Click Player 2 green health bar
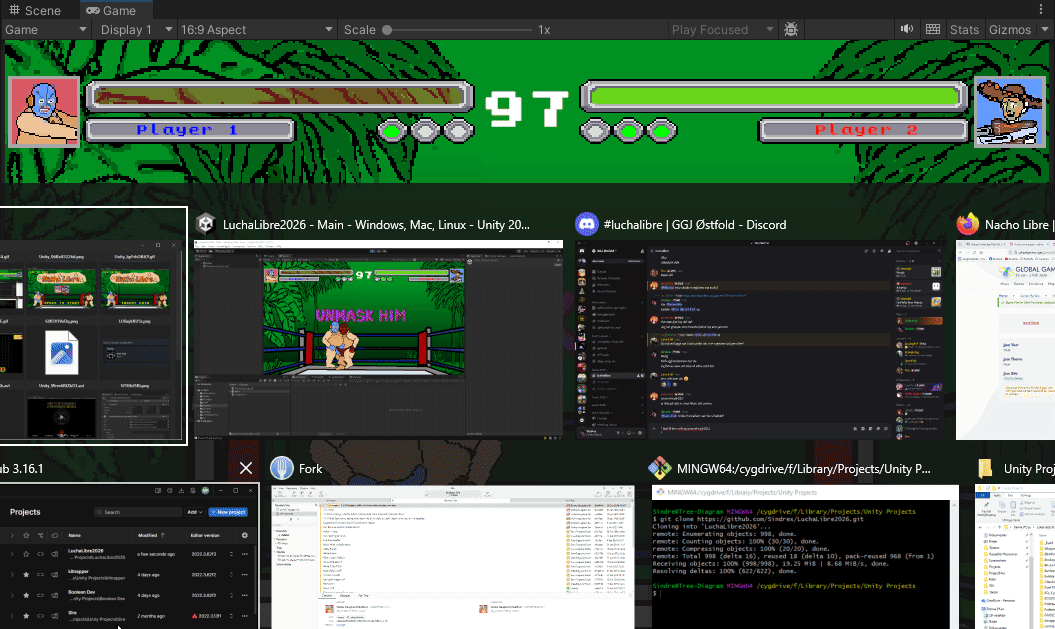 click(774, 97)
